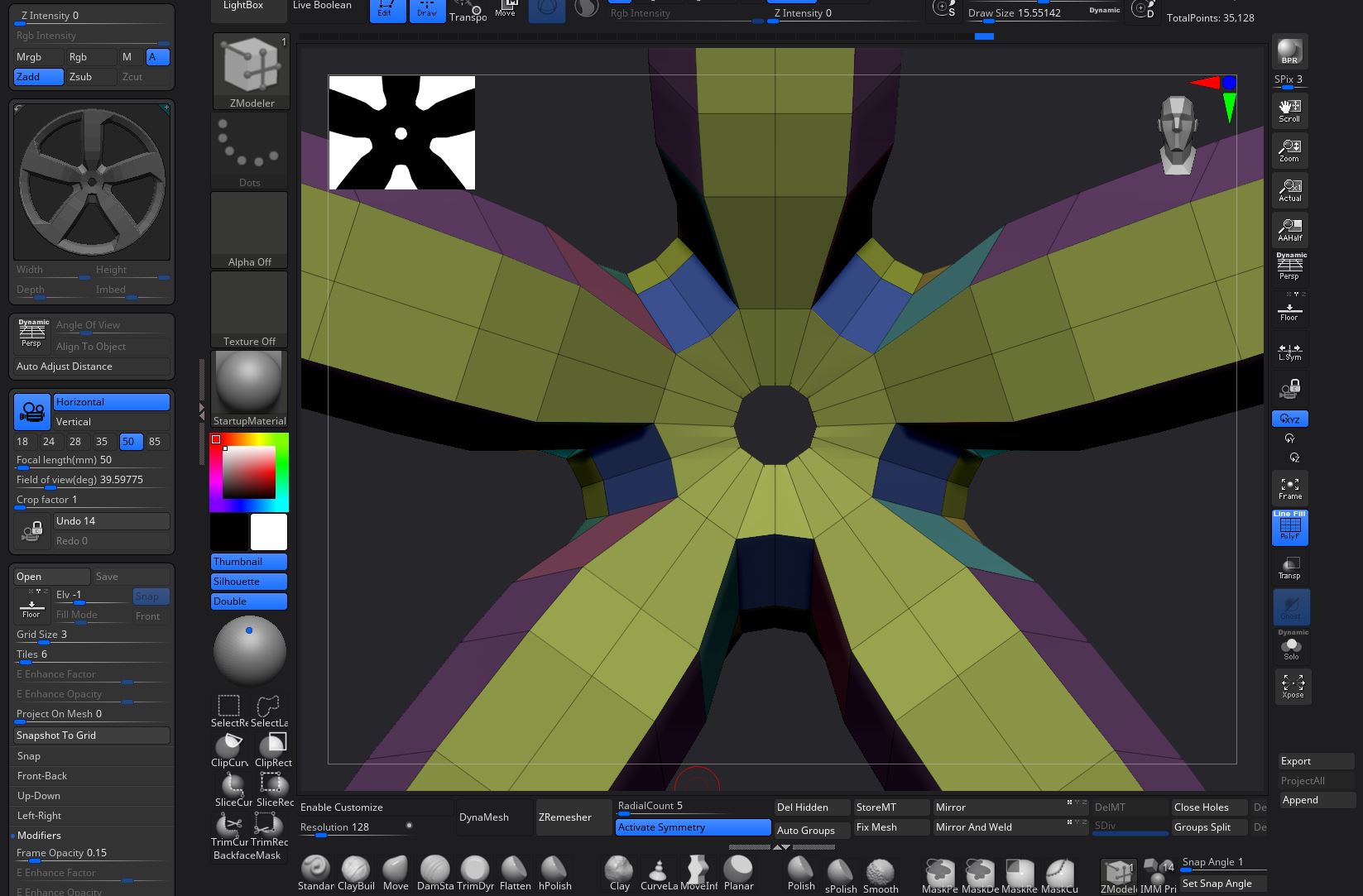Toggle the Silhouette option
The height and width of the screenshot is (896, 1363).
point(248,582)
